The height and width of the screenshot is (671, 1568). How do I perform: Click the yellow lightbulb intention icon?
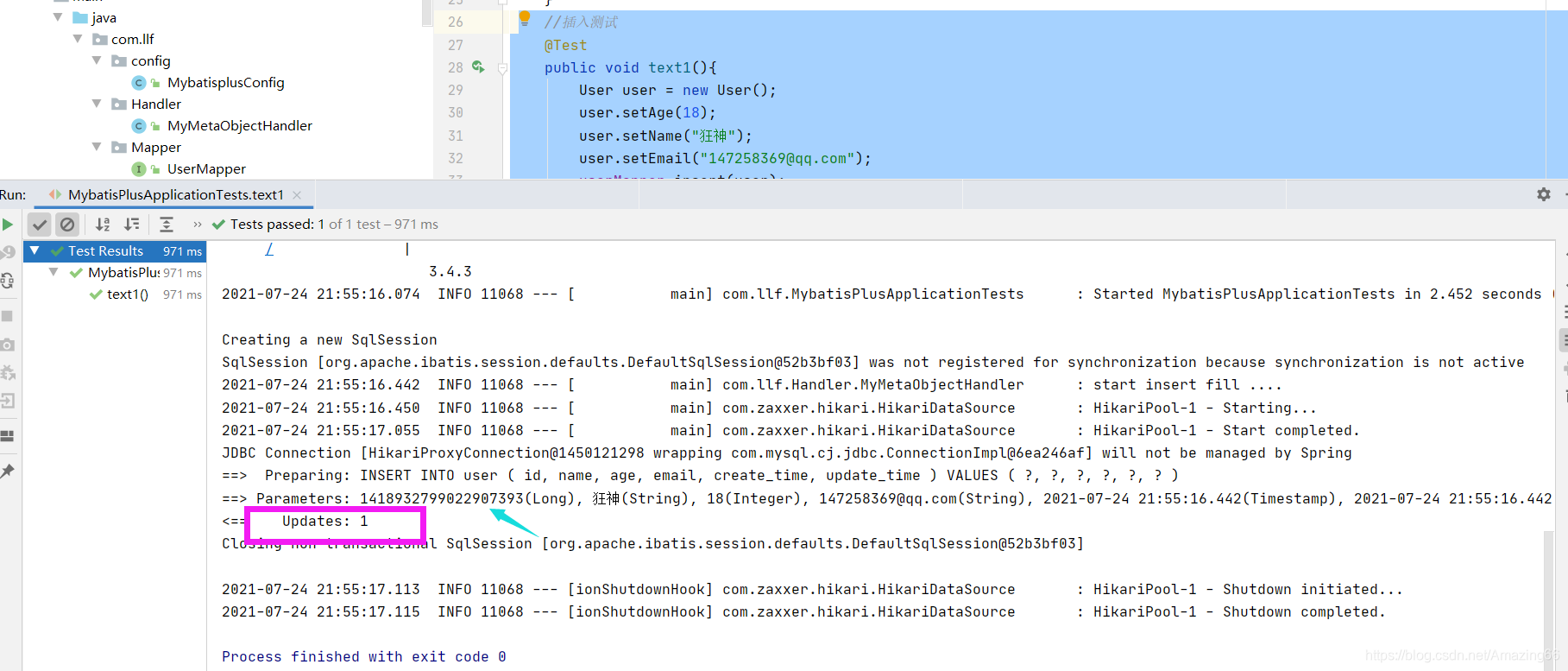(524, 18)
